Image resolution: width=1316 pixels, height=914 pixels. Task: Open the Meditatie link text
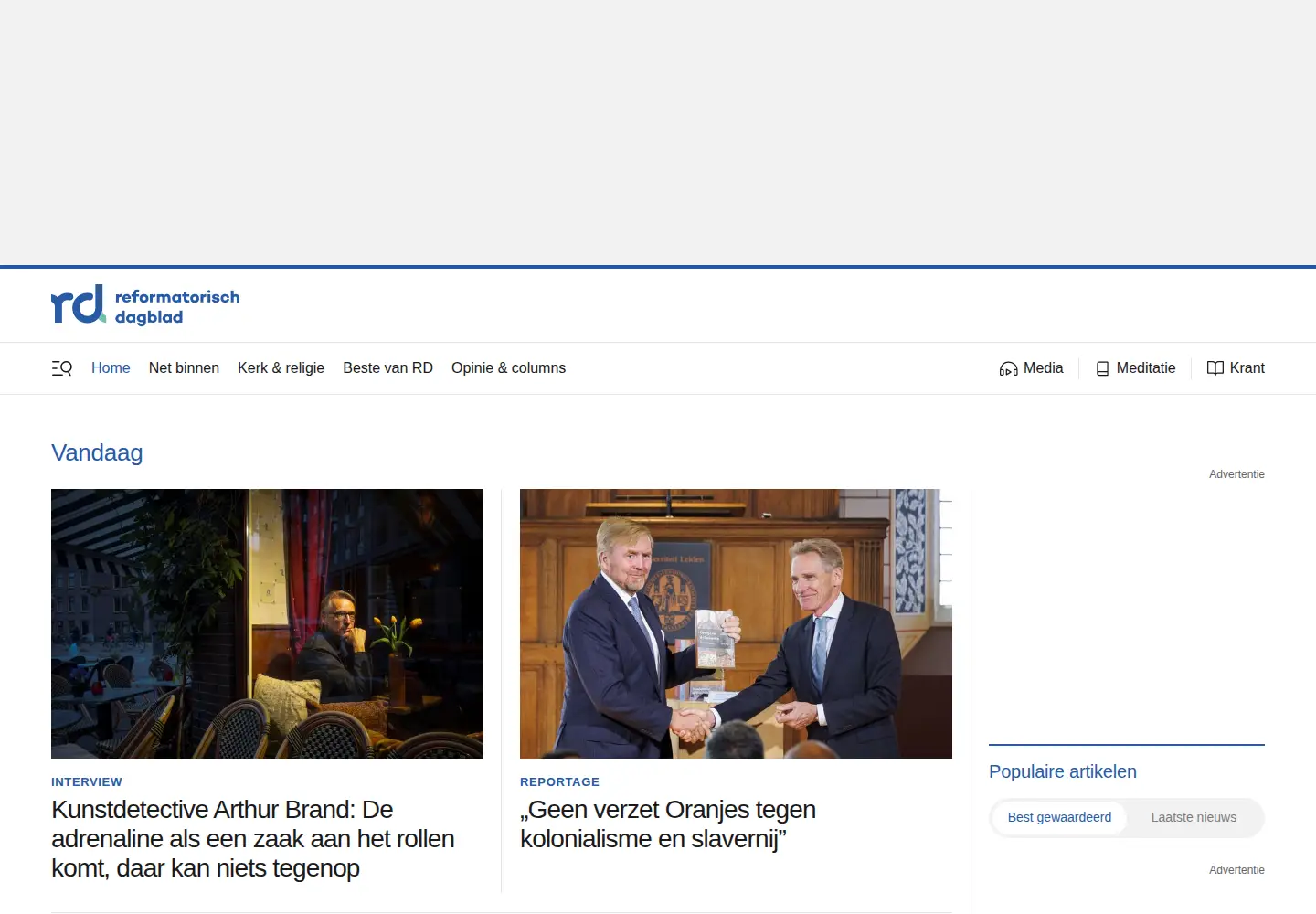pyautogui.click(x=1146, y=368)
